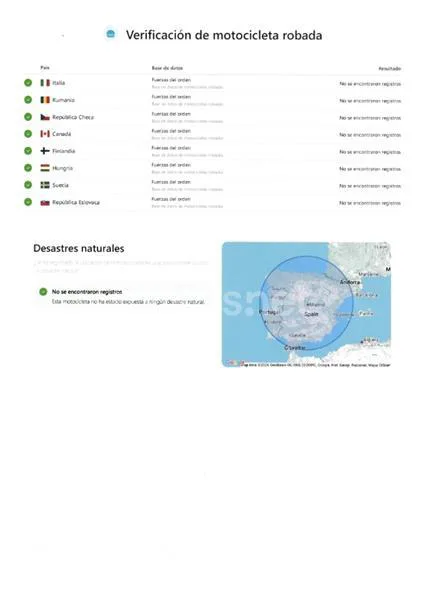Click the Finland flag icon
This screenshot has width=424, height=600.
[45, 151]
